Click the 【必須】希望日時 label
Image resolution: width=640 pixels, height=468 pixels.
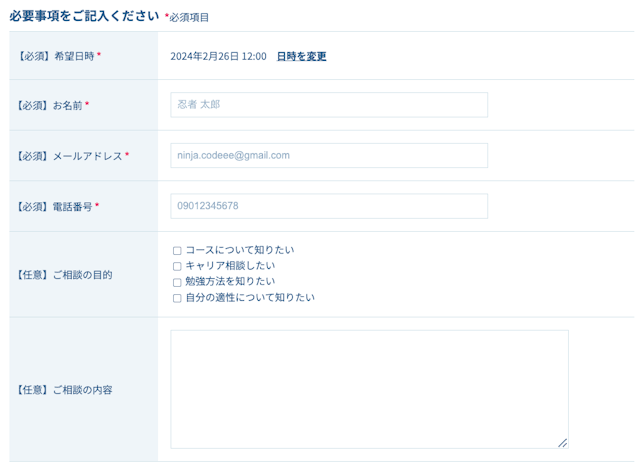point(58,56)
